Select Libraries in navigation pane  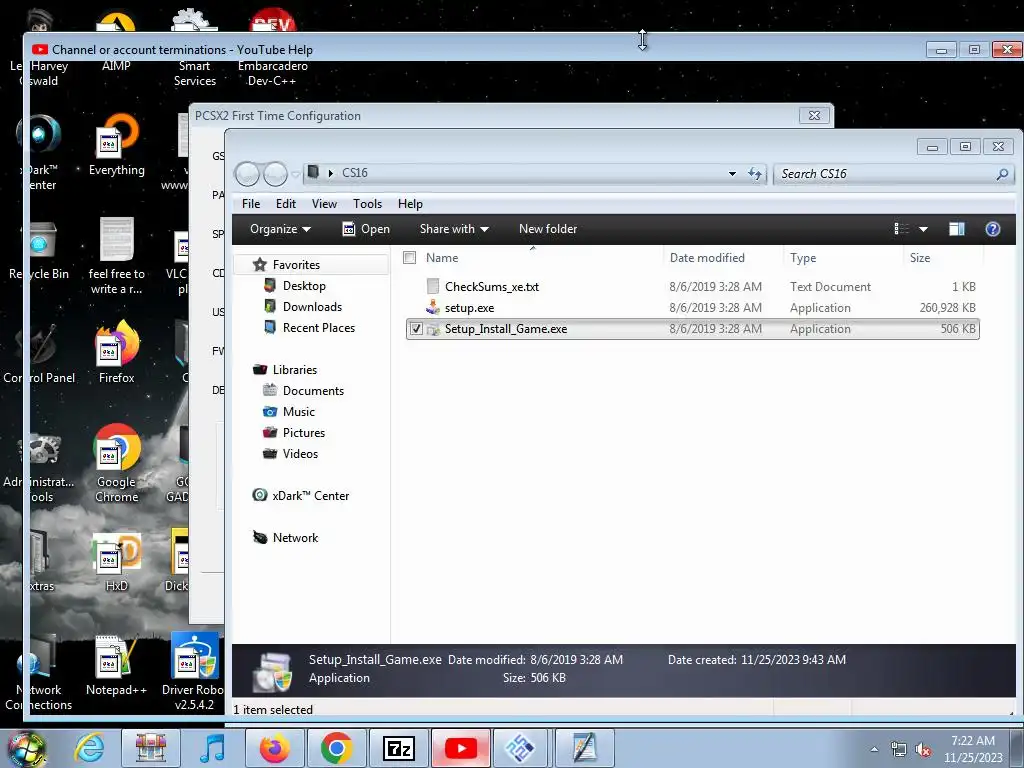pos(295,370)
